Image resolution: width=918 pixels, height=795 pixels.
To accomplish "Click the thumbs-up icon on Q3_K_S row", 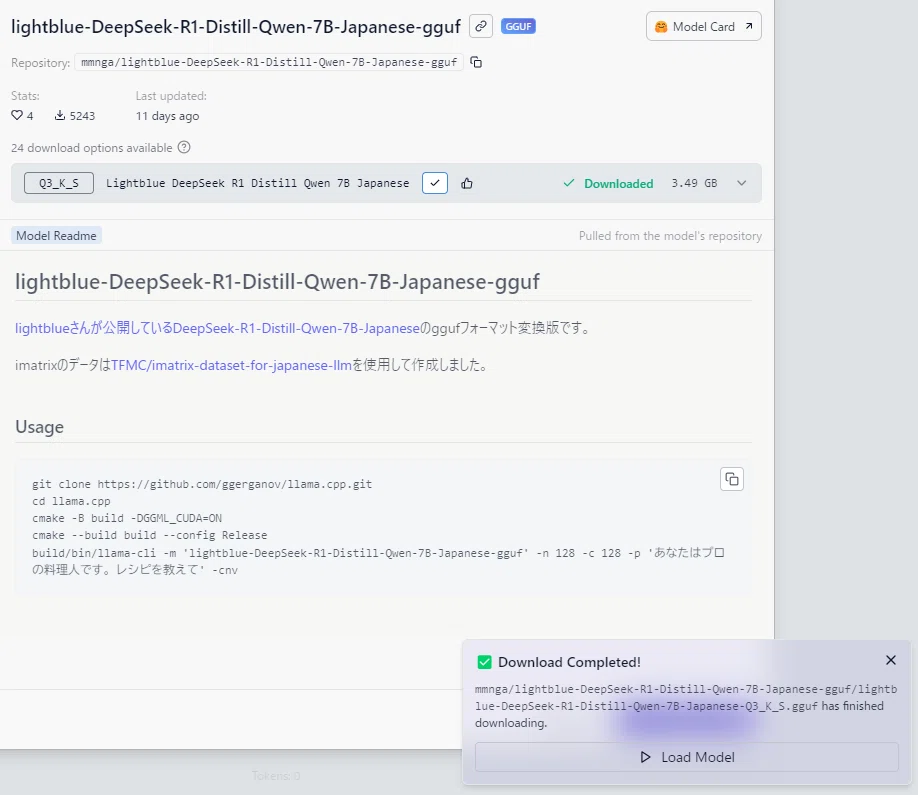I will [x=467, y=183].
